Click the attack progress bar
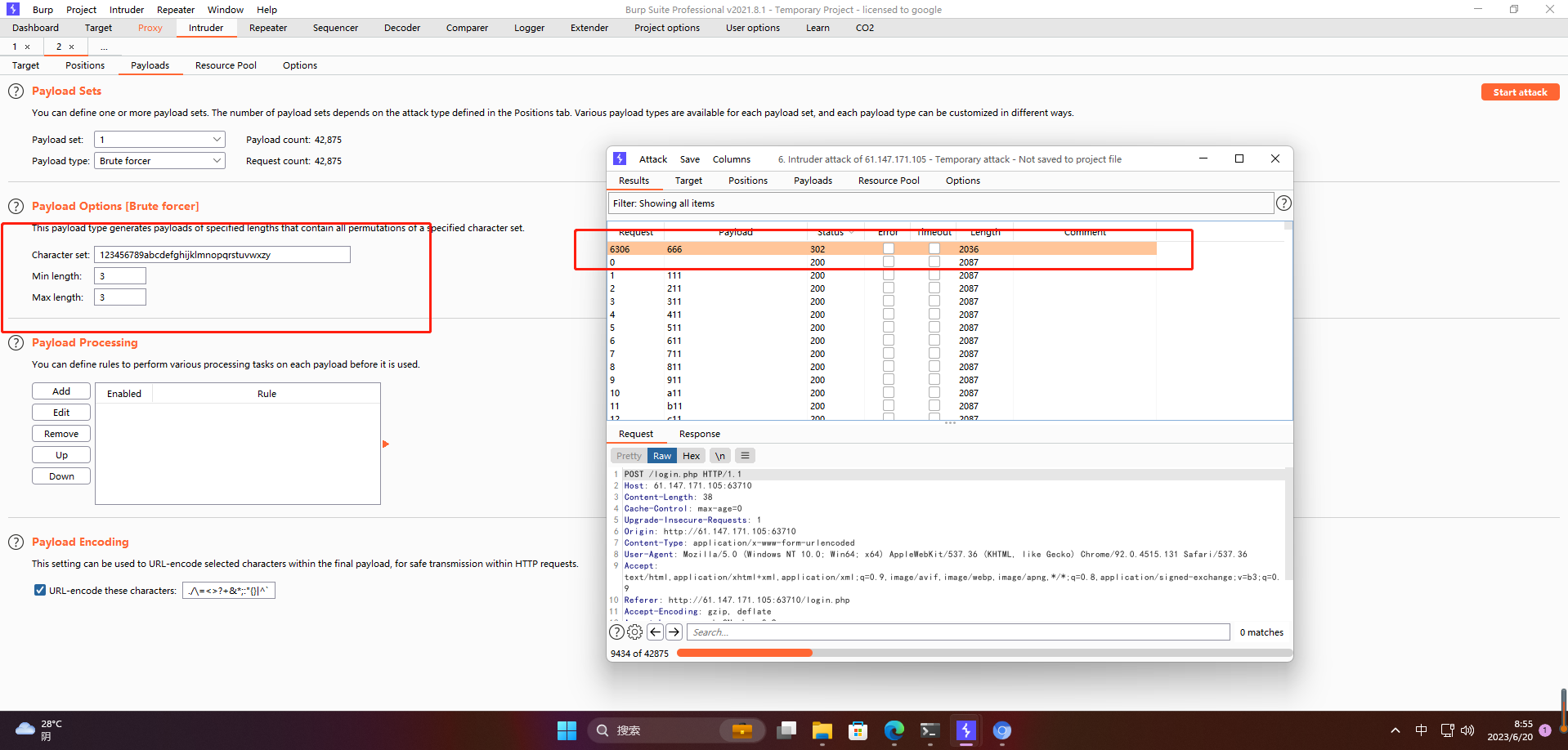This screenshot has width=1568, height=750. pyautogui.click(x=984, y=654)
